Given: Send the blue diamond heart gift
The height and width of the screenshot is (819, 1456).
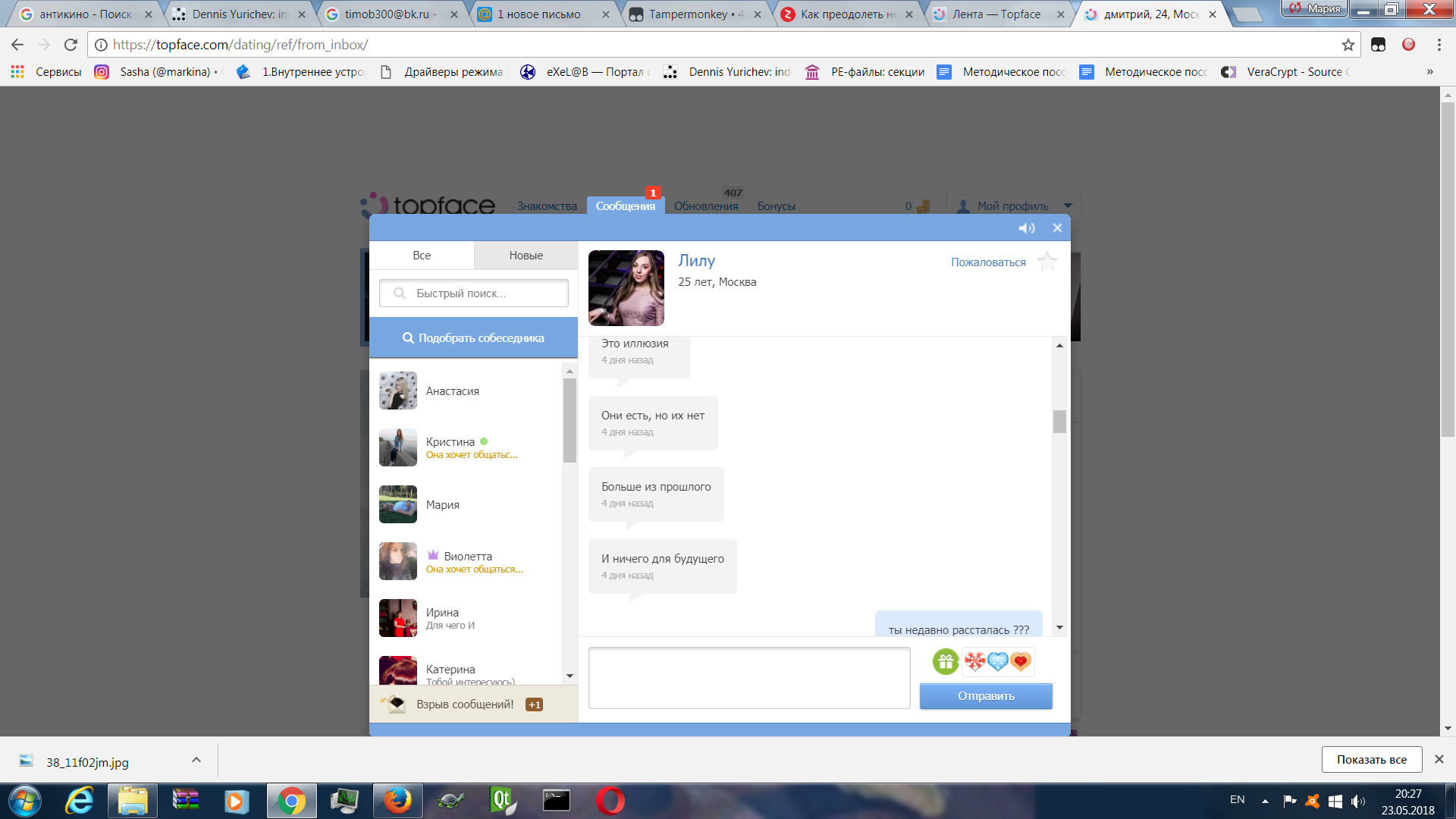Looking at the screenshot, I should tap(997, 662).
